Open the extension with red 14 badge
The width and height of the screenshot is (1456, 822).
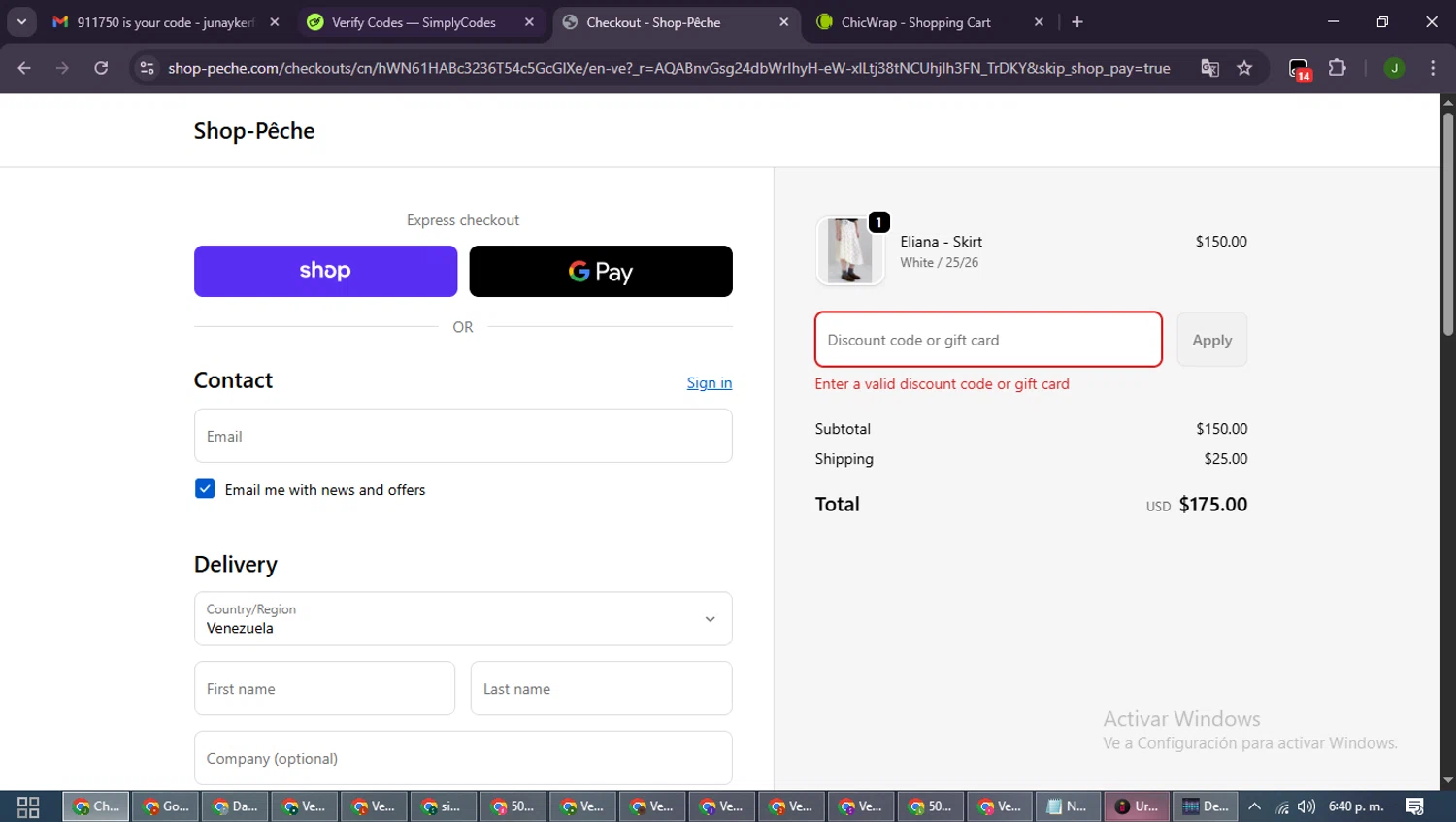[1299, 69]
